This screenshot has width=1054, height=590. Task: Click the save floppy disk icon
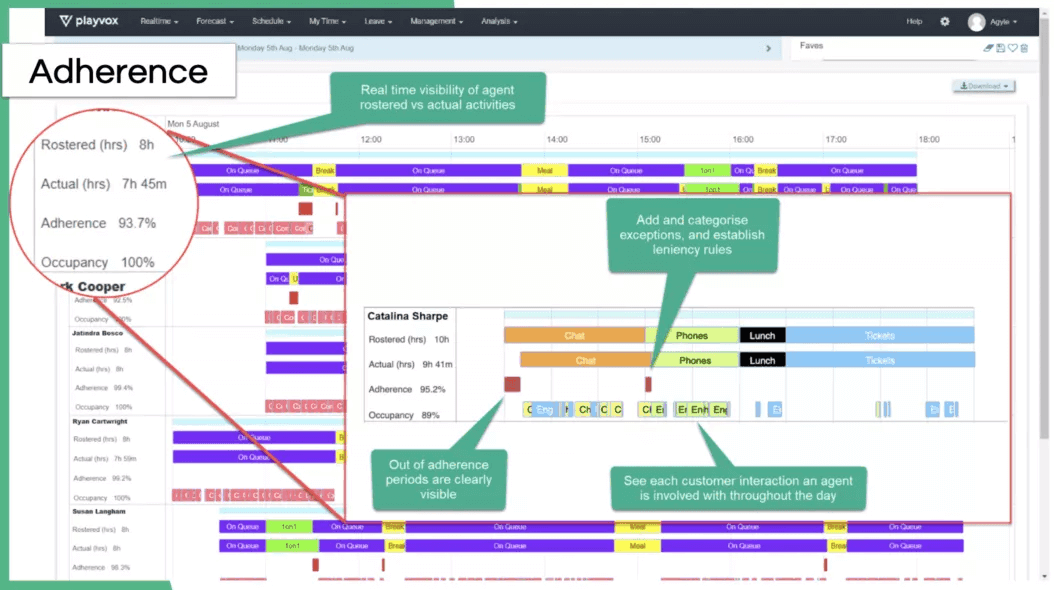pyautogui.click(x=1000, y=48)
